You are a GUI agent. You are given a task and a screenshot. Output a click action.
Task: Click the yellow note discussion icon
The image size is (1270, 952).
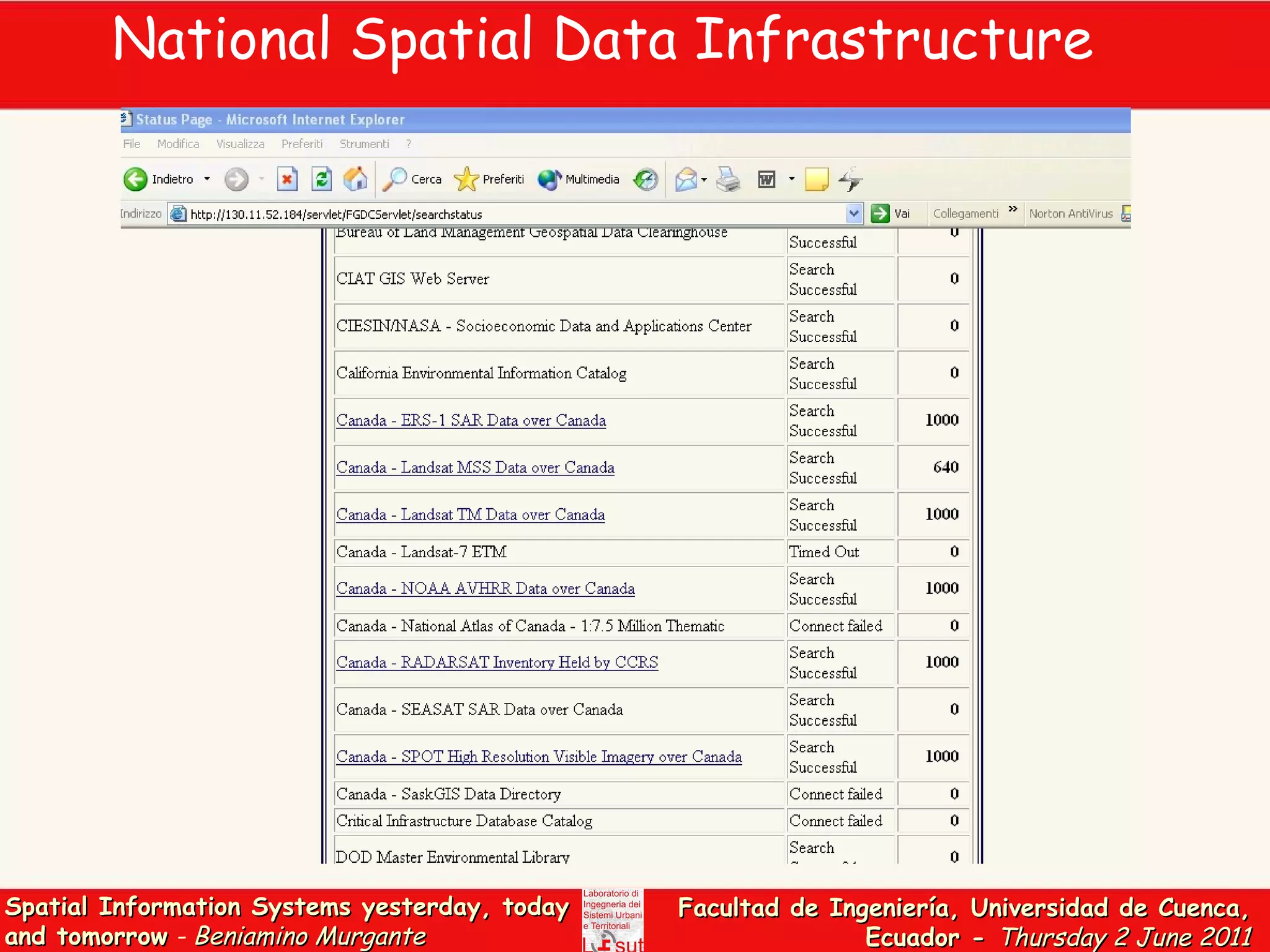(817, 179)
